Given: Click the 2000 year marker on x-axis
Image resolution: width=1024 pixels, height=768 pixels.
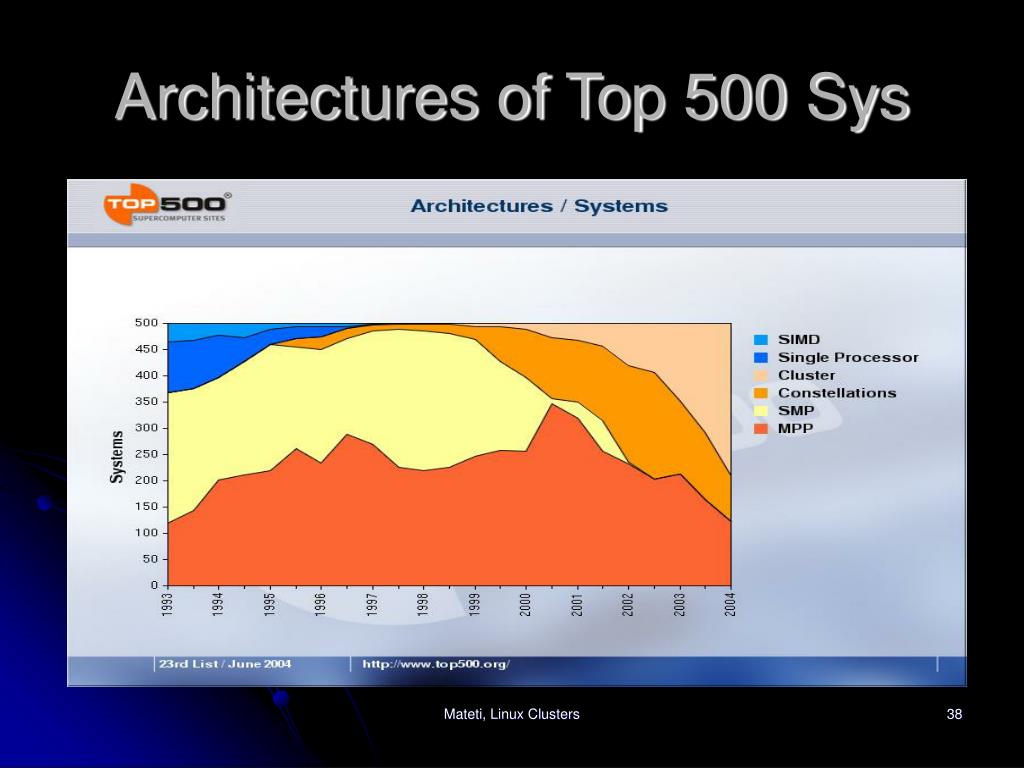Looking at the screenshot, I should 526,603.
